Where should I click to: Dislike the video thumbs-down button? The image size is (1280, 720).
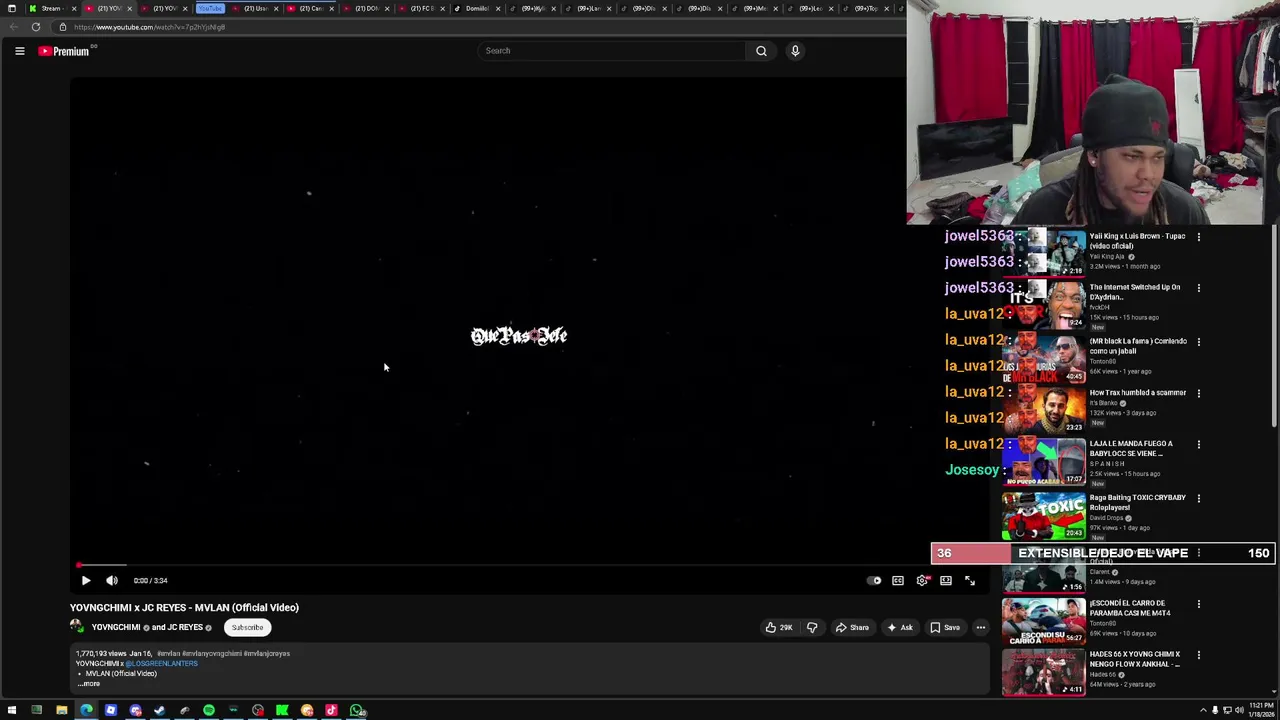[812, 628]
